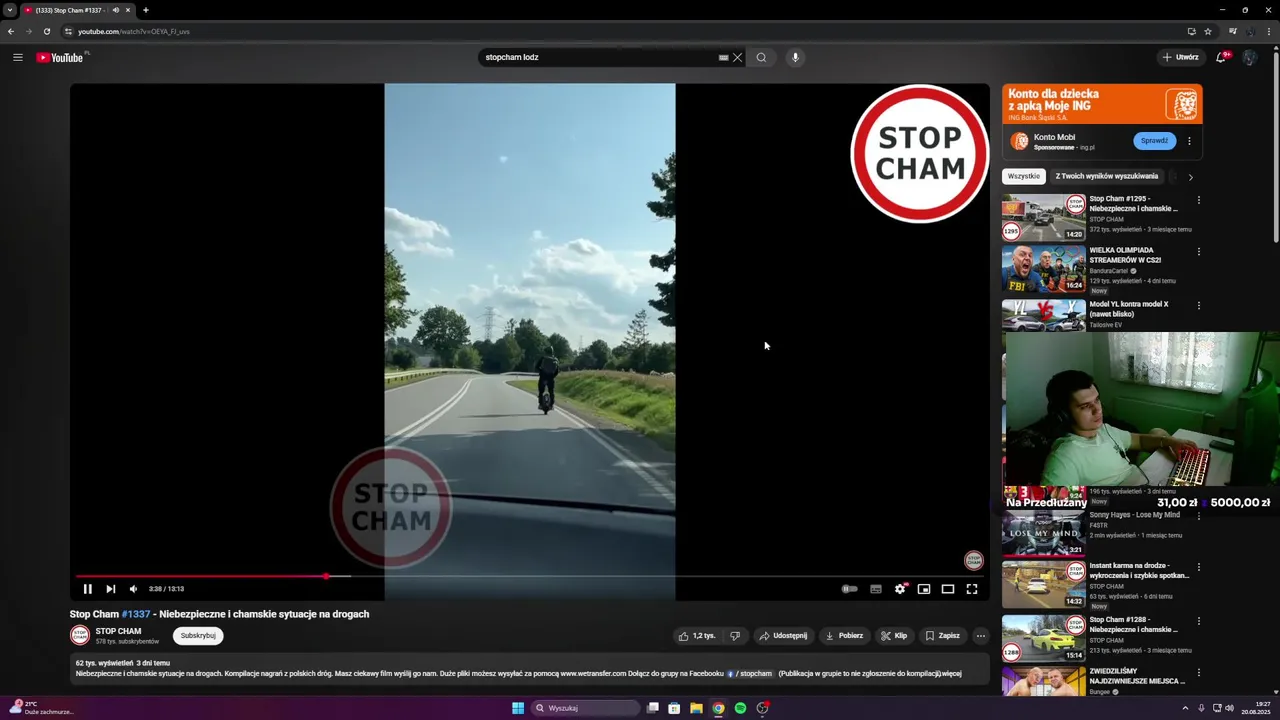Switch to theater mode
Viewport: 1280px width, 720px height.
pyautogui.click(x=948, y=589)
